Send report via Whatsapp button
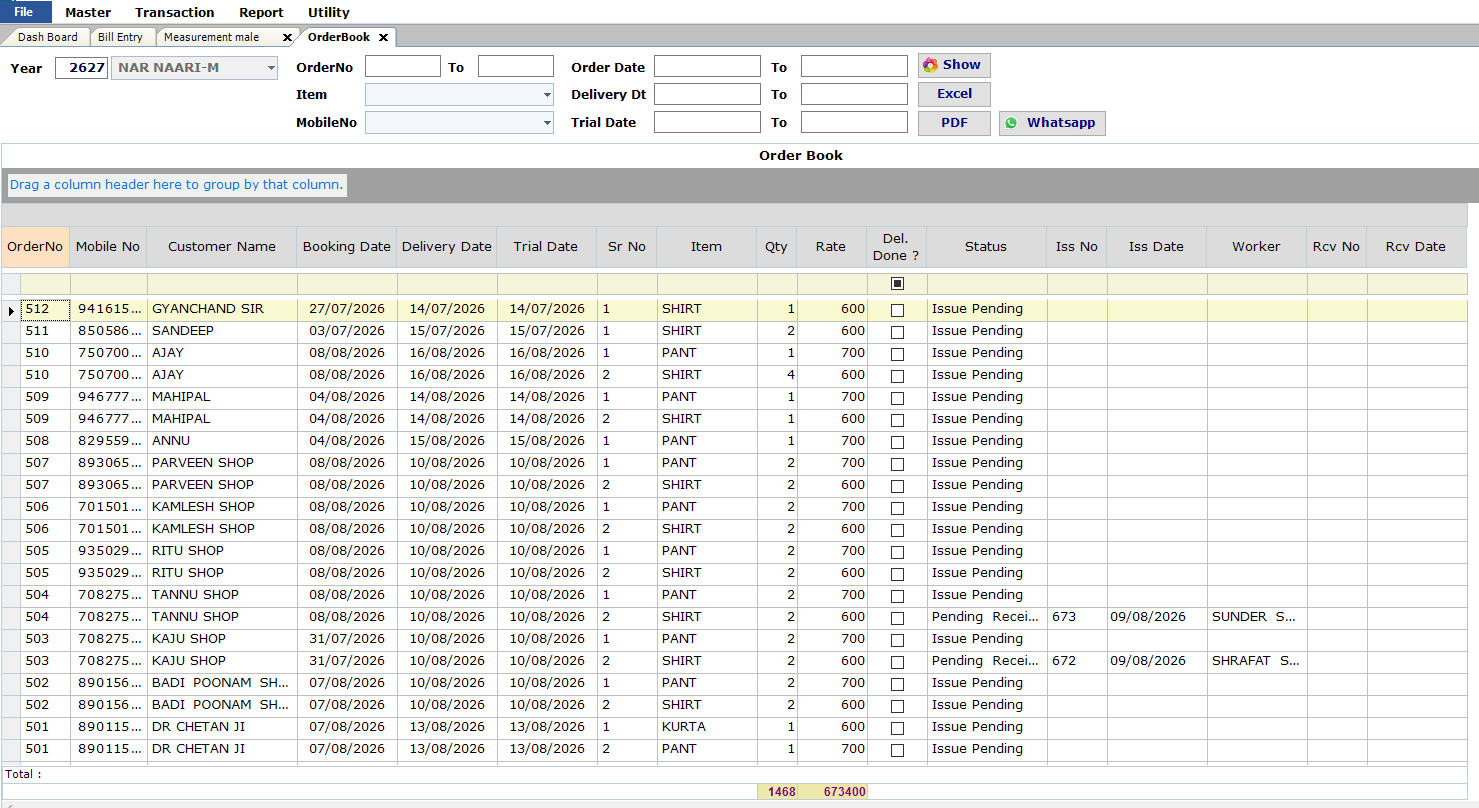The height and width of the screenshot is (808, 1479). tap(1052, 123)
